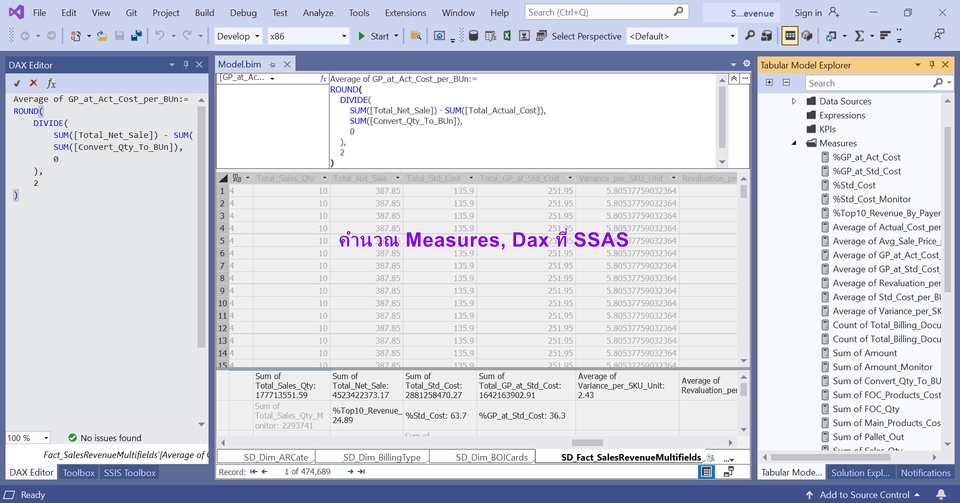Switch to diagram view icon at bottom right
Image resolution: width=960 pixels, height=503 pixels.
(729, 472)
